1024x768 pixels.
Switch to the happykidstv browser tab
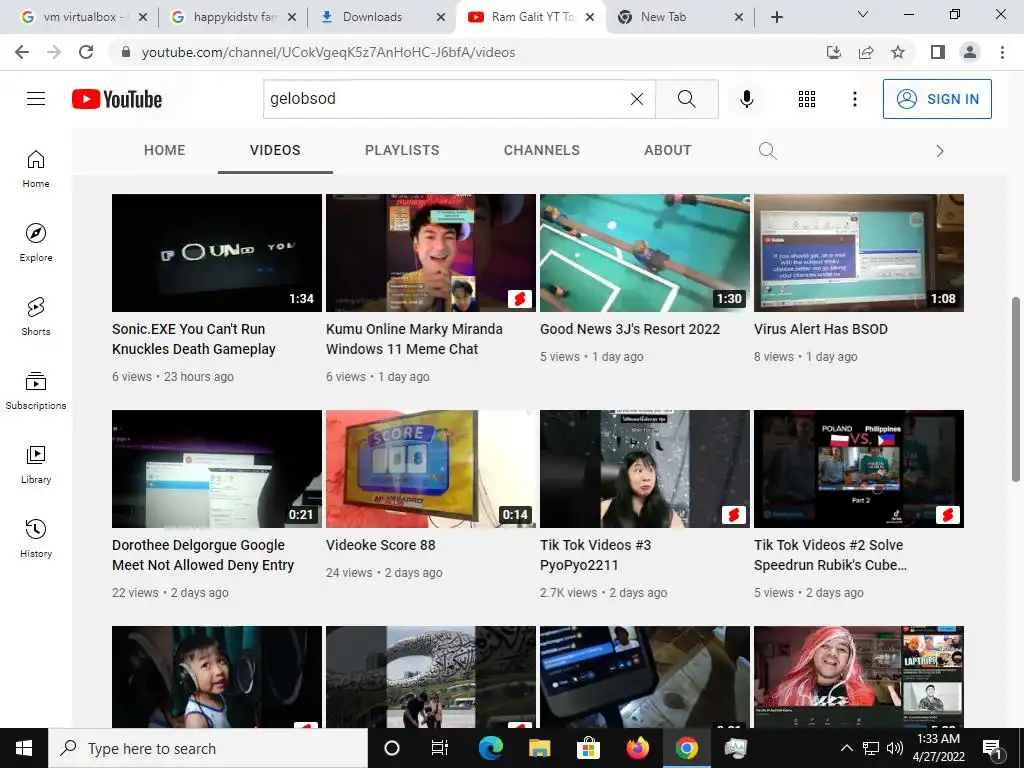(x=235, y=17)
